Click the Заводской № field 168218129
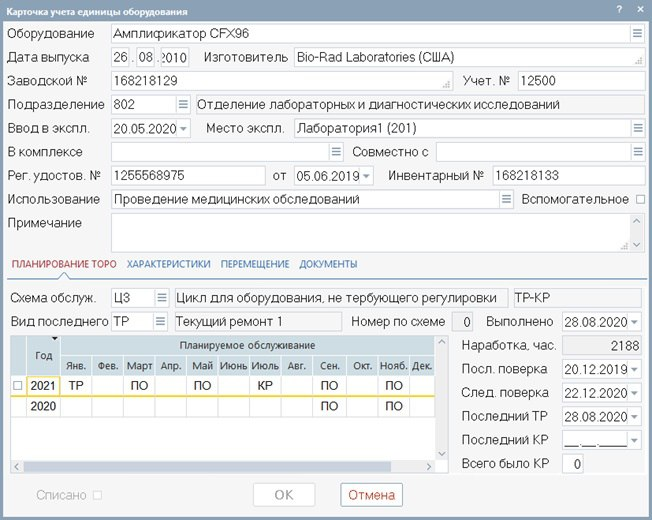The image size is (652, 520). point(282,81)
